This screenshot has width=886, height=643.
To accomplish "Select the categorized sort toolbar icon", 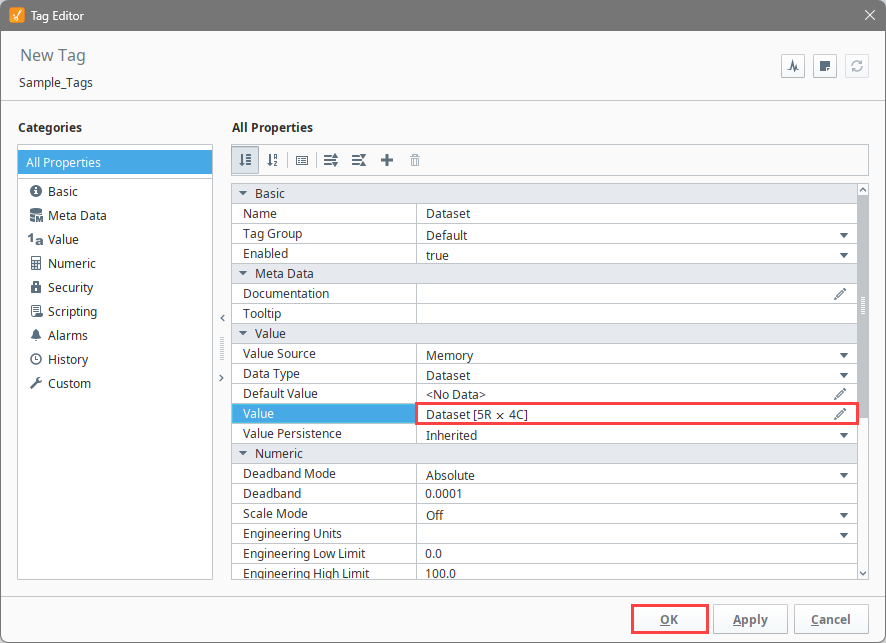I will 245,160.
